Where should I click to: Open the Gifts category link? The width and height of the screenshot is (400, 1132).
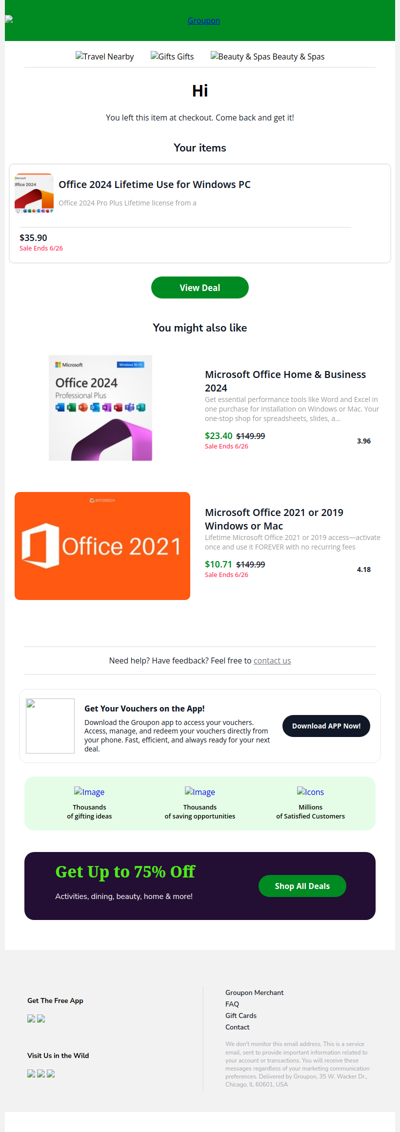(172, 56)
